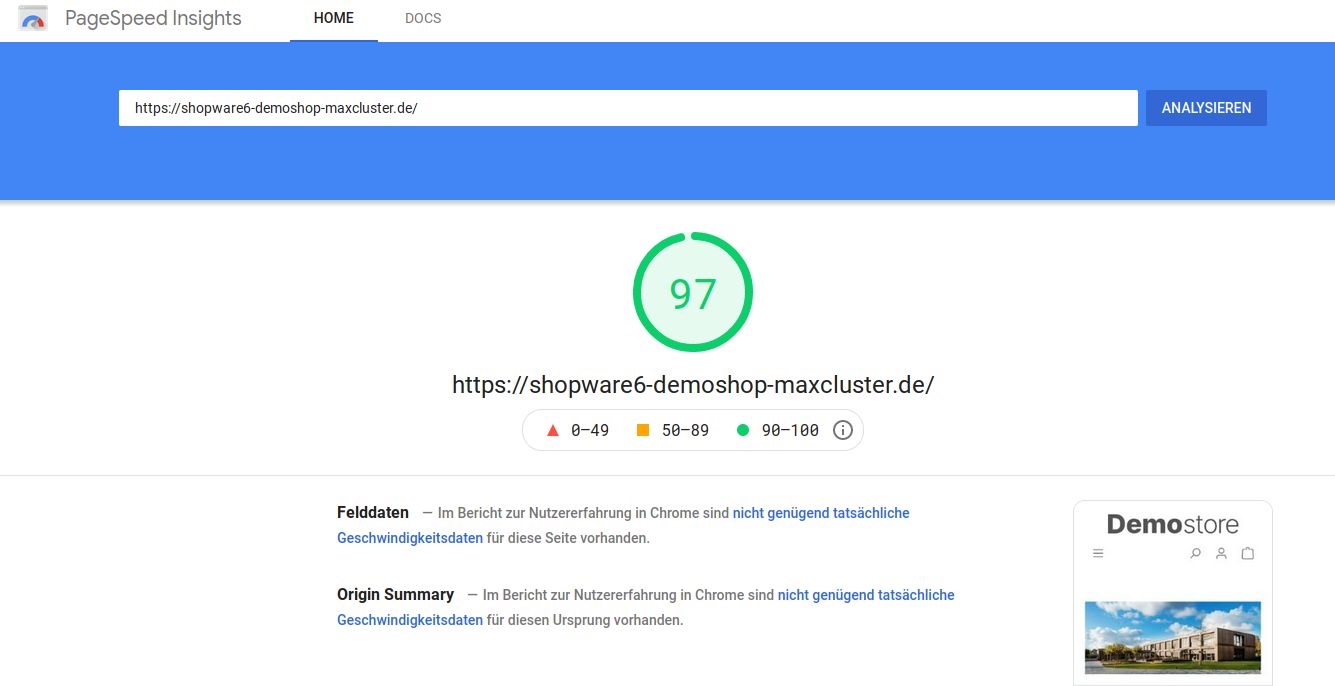Click the Demostore page screenshot thumbnail
This screenshot has height=686, width=1335.
coord(1172,593)
